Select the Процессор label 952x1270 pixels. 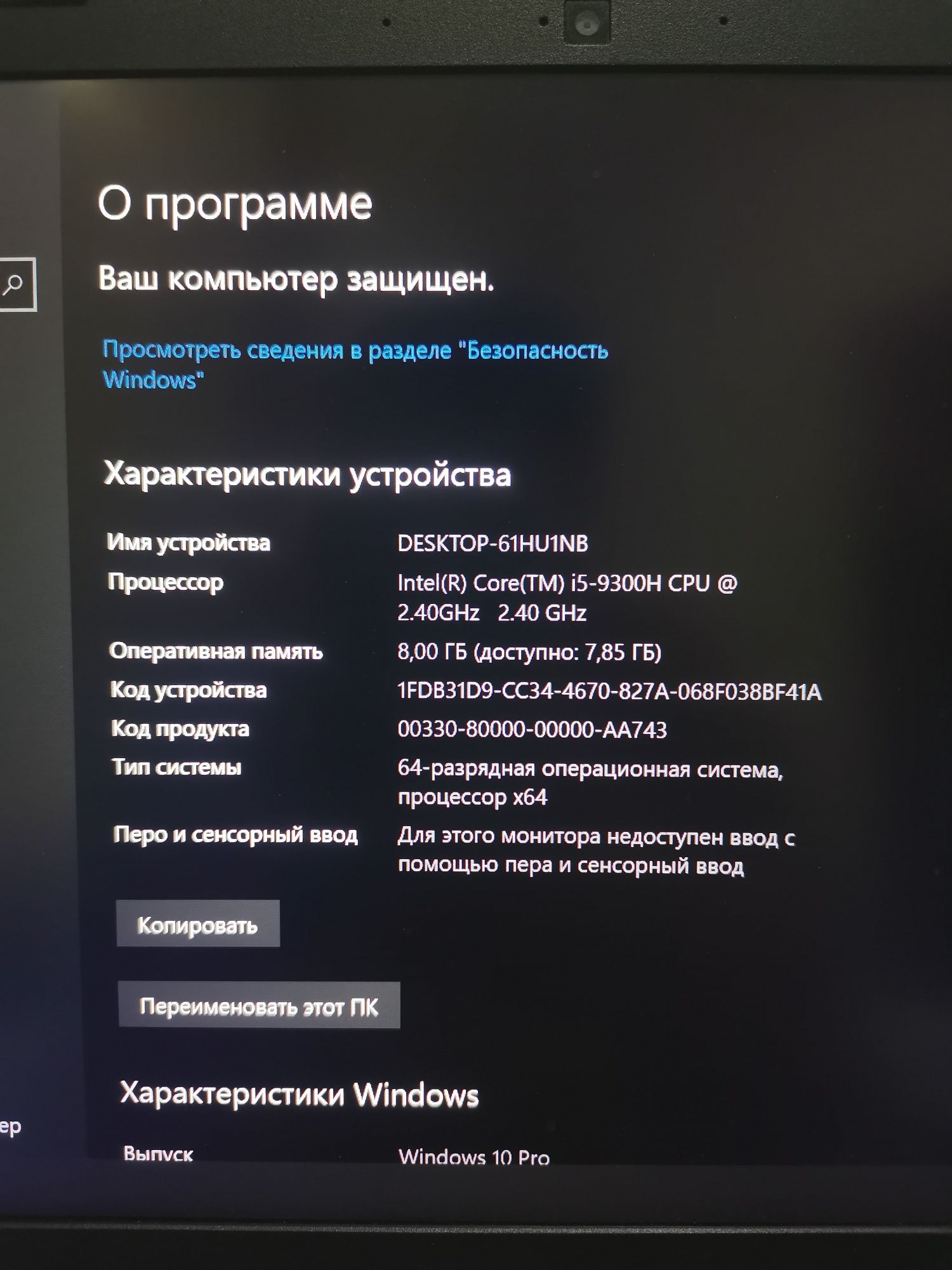tap(166, 583)
